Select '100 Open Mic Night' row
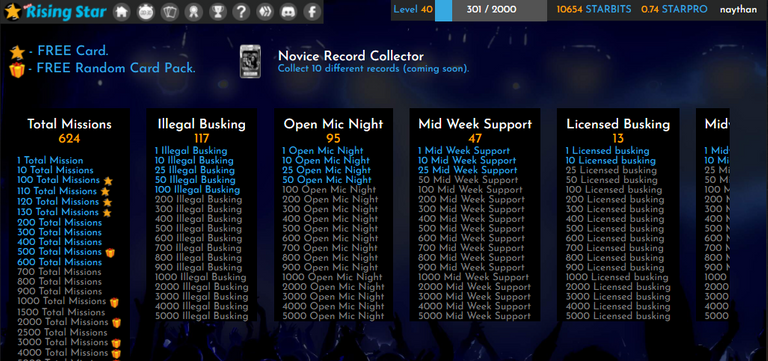Image resolution: width=768 pixels, height=361 pixels. click(x=329, y=190)
